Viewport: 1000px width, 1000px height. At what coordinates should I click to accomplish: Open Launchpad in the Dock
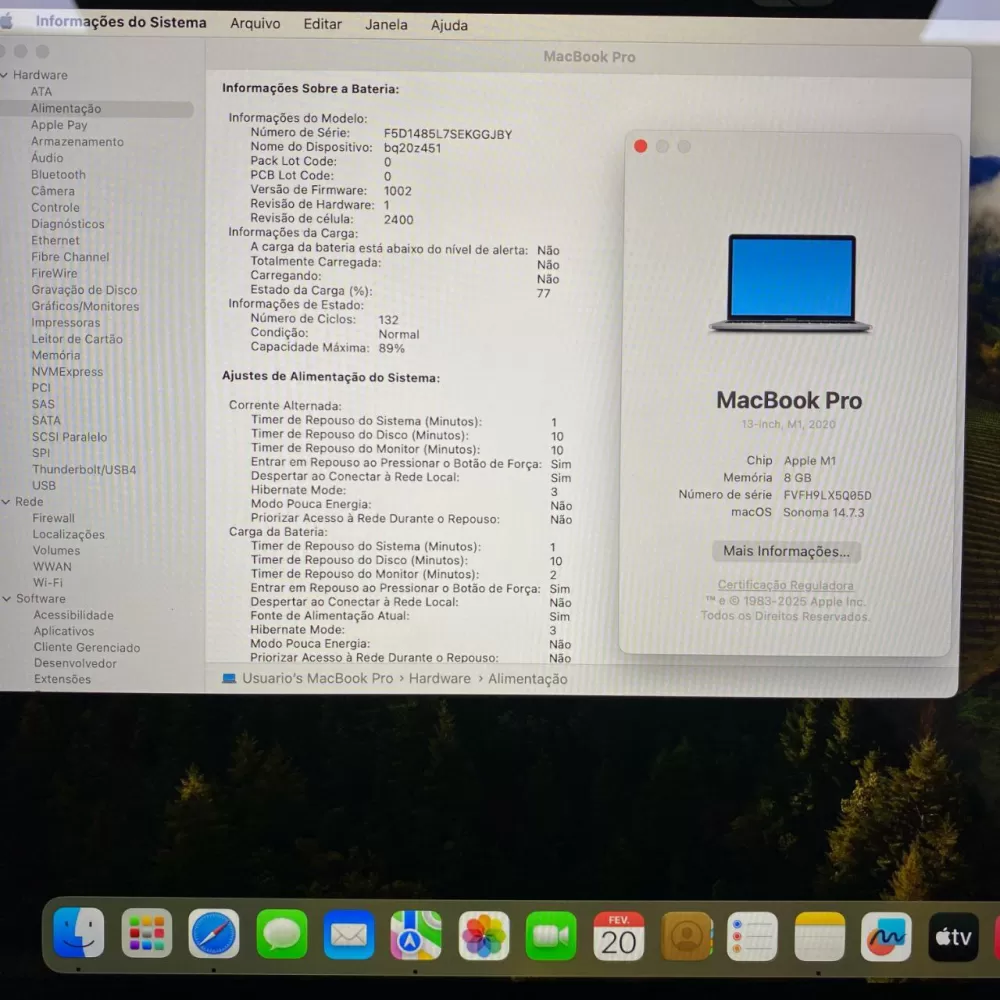coord(147,934)
